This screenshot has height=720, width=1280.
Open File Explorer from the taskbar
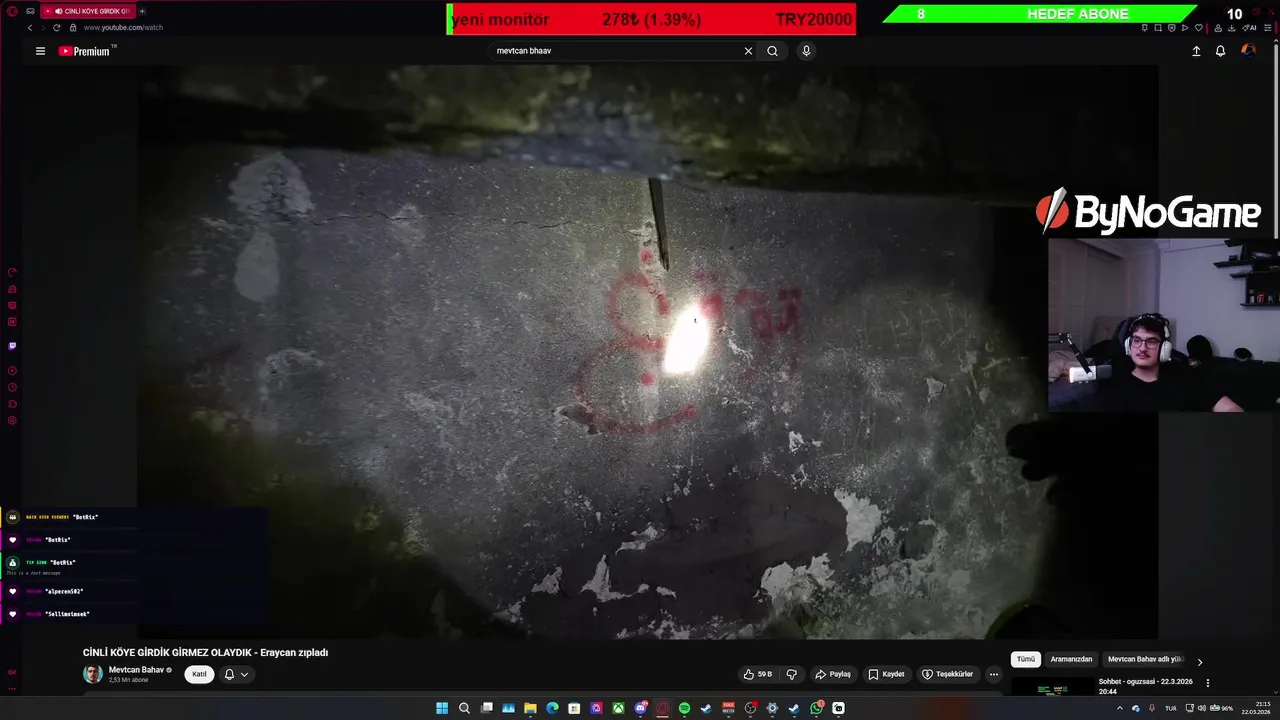click(530, 708)
